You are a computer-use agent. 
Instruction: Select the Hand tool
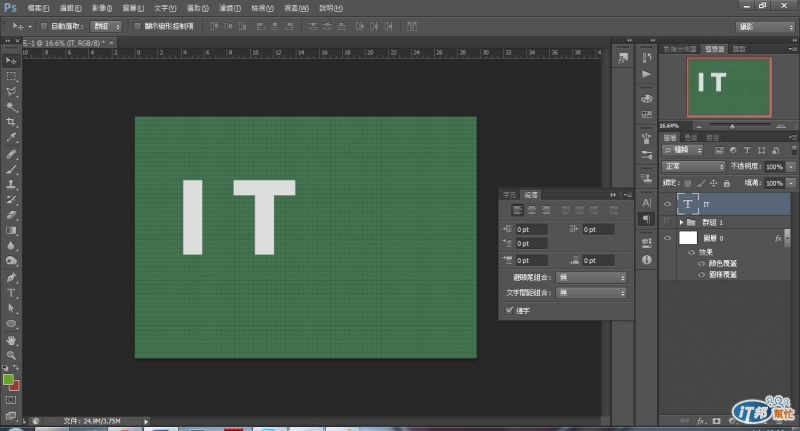pos(12,340)
